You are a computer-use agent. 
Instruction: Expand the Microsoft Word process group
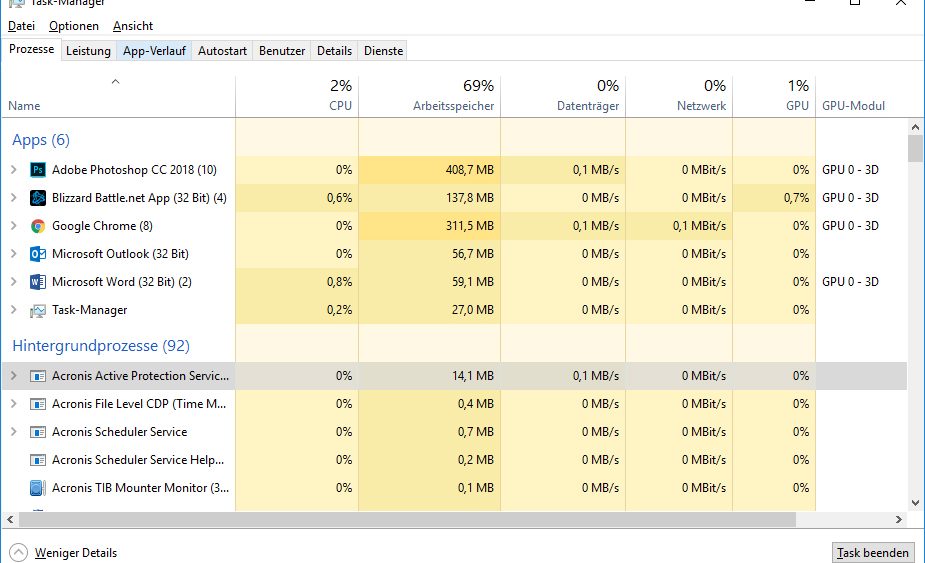(x=13, y=282)
